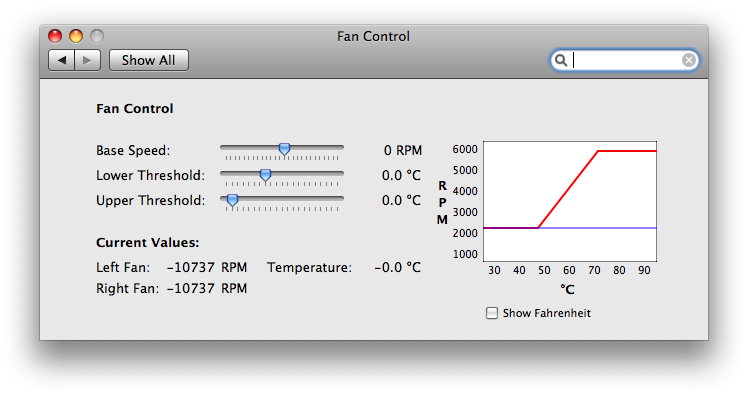Click inside the search input field
Screen dimensions: 748x395
(626, 60)
